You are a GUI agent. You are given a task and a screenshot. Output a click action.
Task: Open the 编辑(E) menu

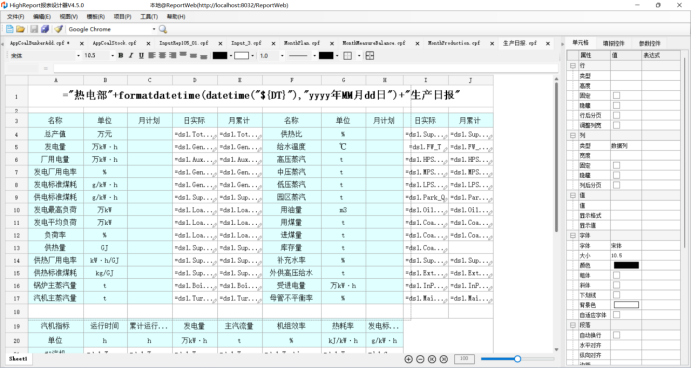(42, 17)
